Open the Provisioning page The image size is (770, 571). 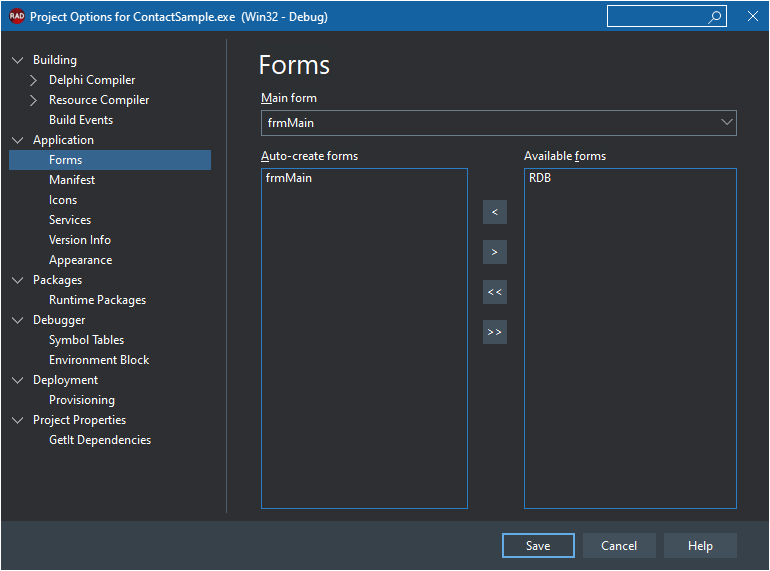pos(82,400)
